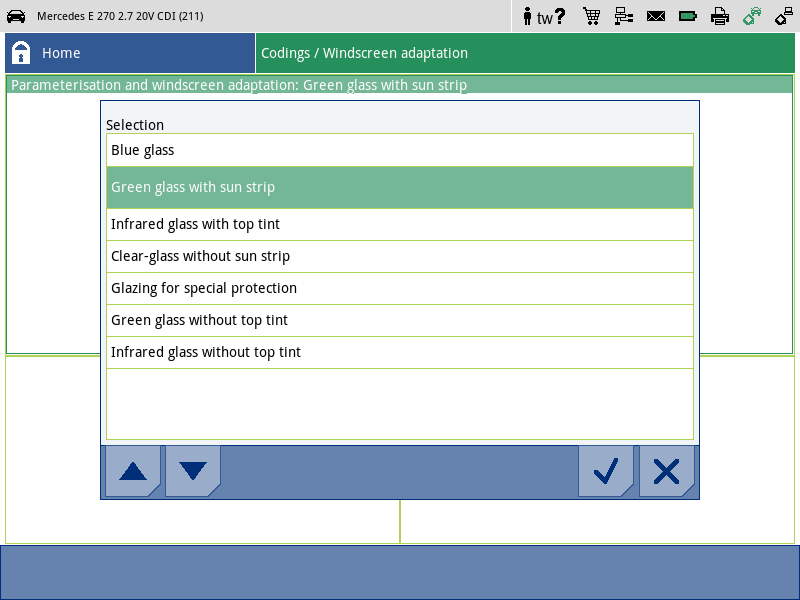Click the green vehicle connection icon

click(x=752, y=16)
